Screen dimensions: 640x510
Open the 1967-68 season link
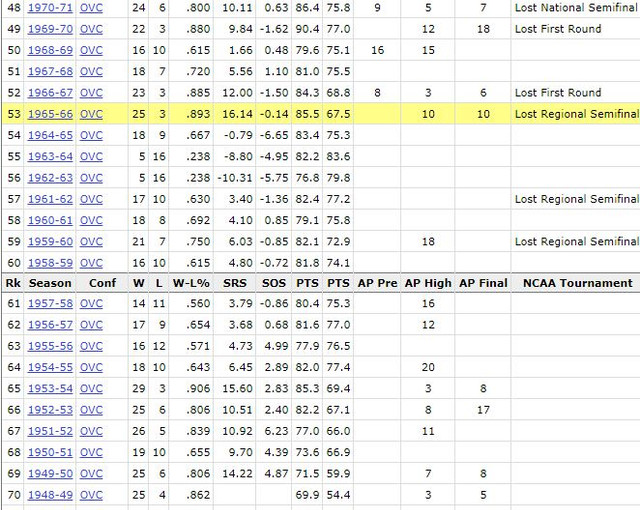click(x=50, y=71)
